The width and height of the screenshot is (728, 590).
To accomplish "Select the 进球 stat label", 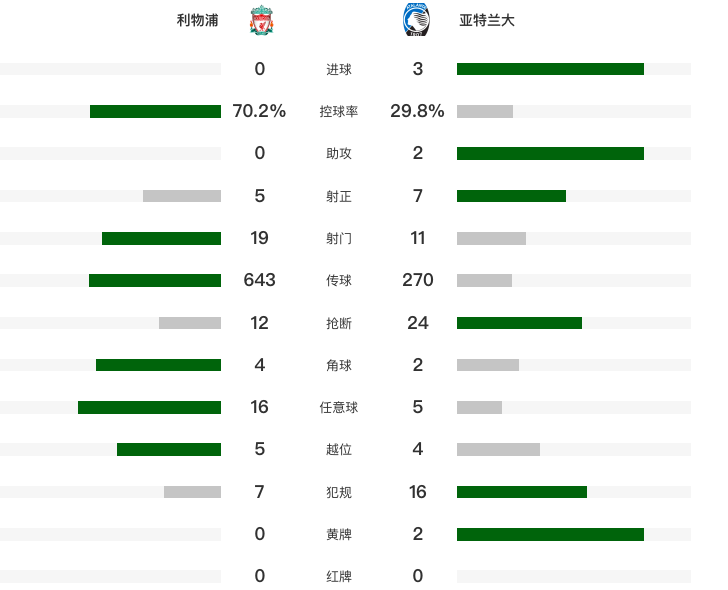I will tap(339, 70).
